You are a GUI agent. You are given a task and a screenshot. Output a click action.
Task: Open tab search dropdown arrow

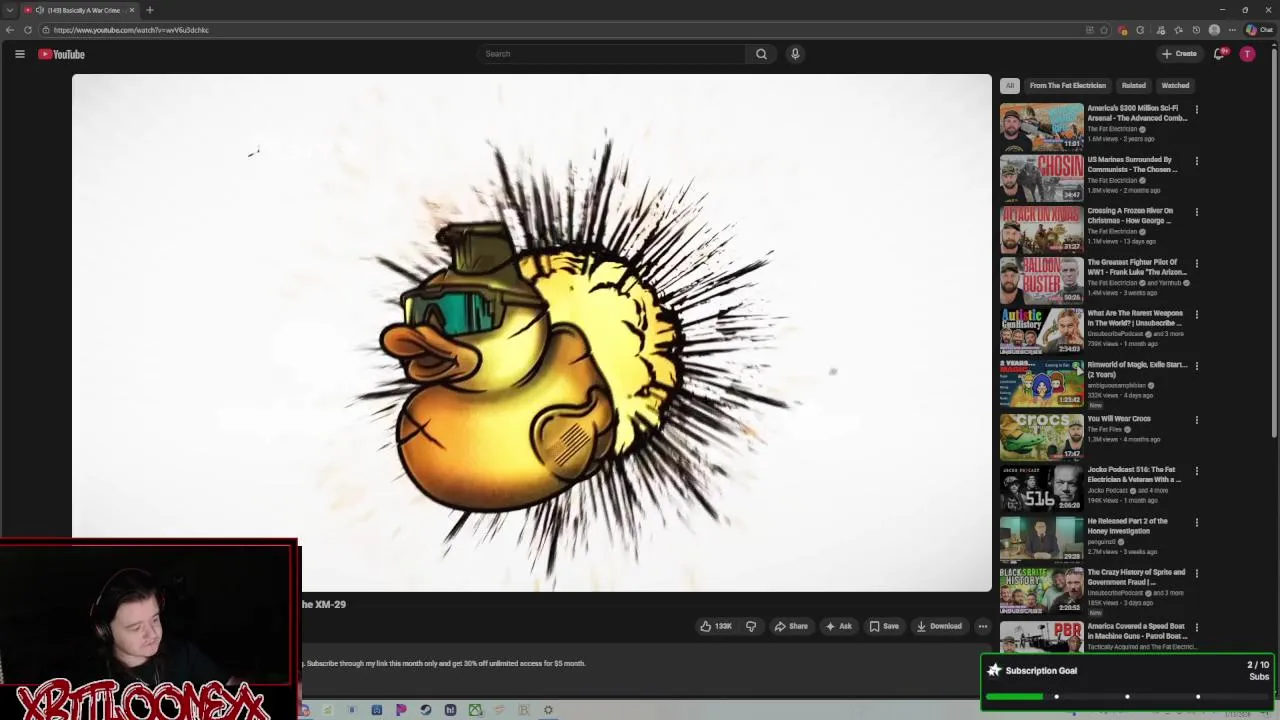pyautogui.click(x=9, y=10)
